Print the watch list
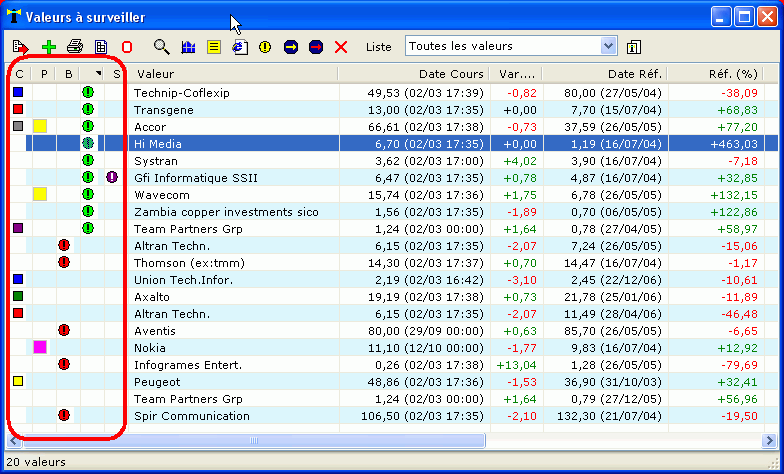This screenshot has height=474, width=784. pos(75,46)
